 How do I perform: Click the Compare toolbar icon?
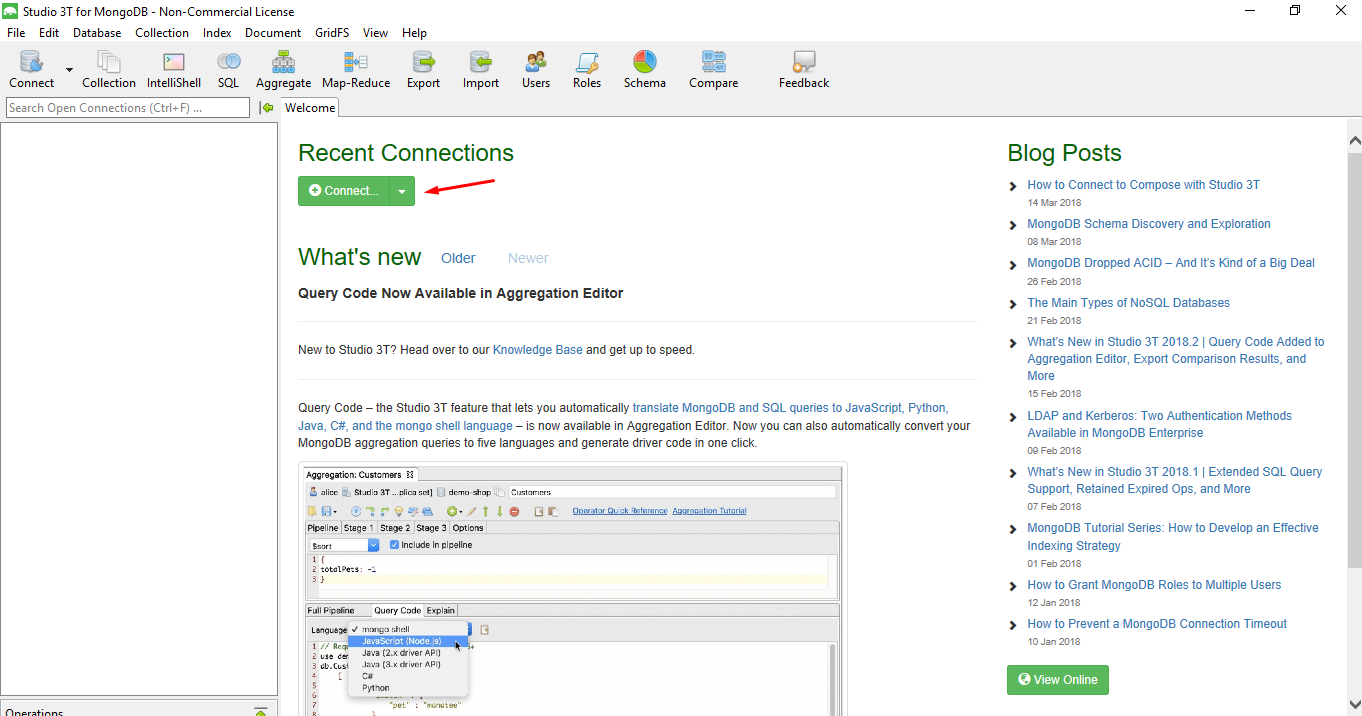point(714,69)
